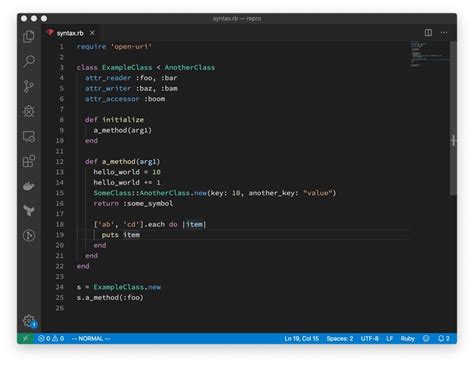This screenshot has height=365, width=474.
Task: Click attr_accessor on line 6
Action: 112,99
